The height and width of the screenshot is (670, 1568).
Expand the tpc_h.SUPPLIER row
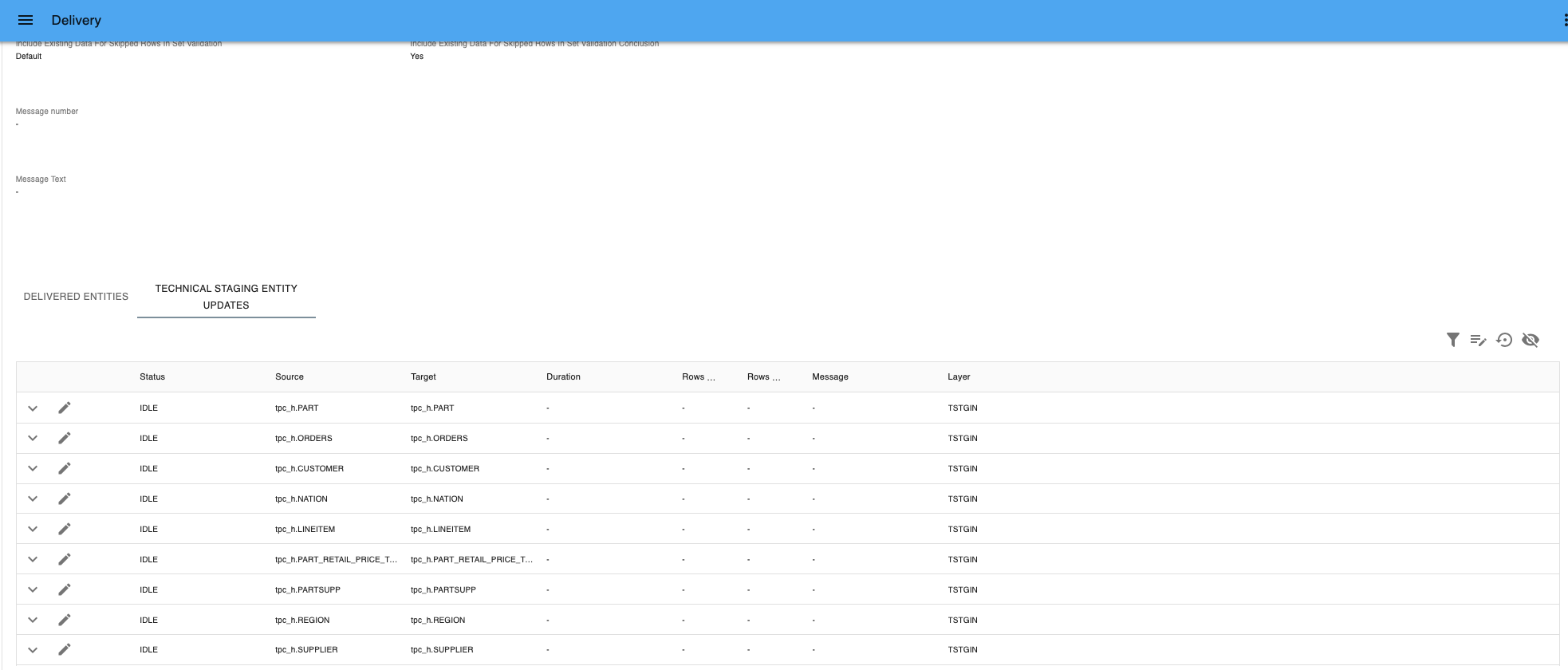pos(33,649)
